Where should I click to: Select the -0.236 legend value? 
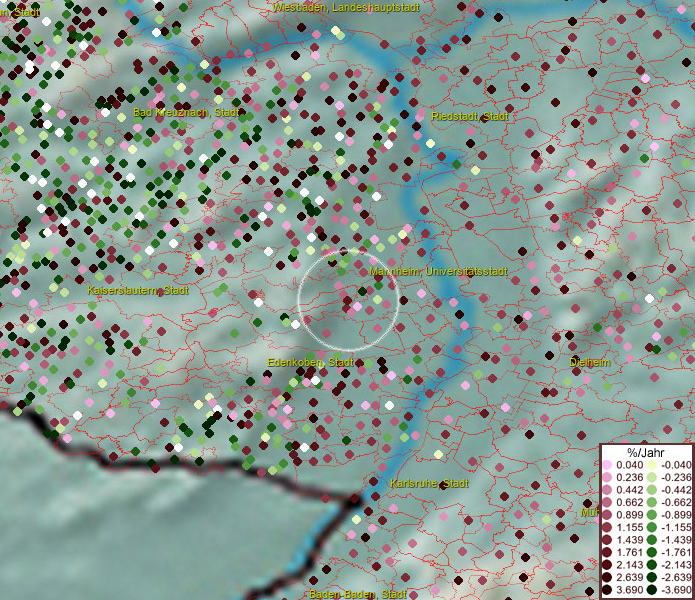(x=676, y=477)
